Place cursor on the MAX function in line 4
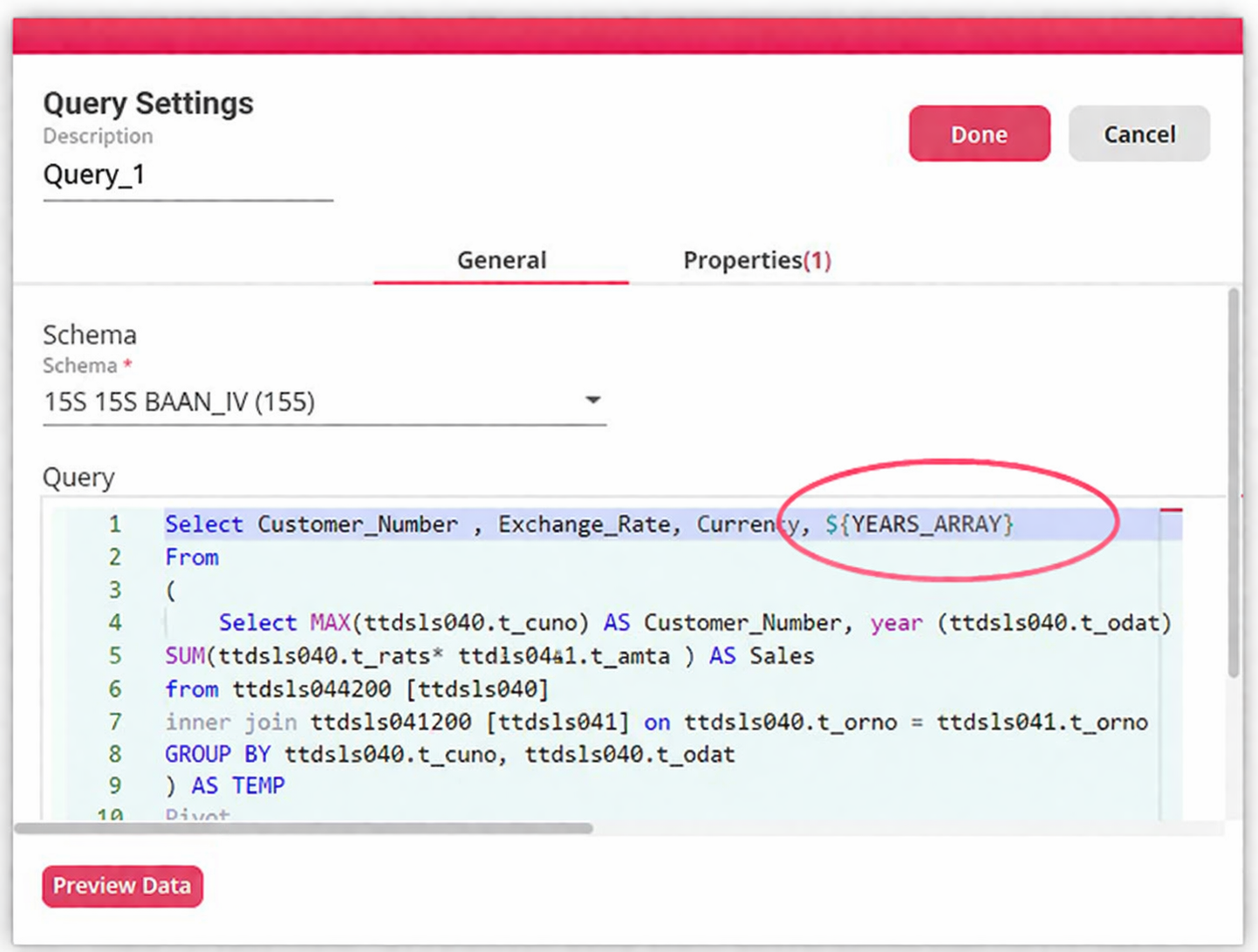Viewport: 1258px width, 952px height. [x=330, y=623]
